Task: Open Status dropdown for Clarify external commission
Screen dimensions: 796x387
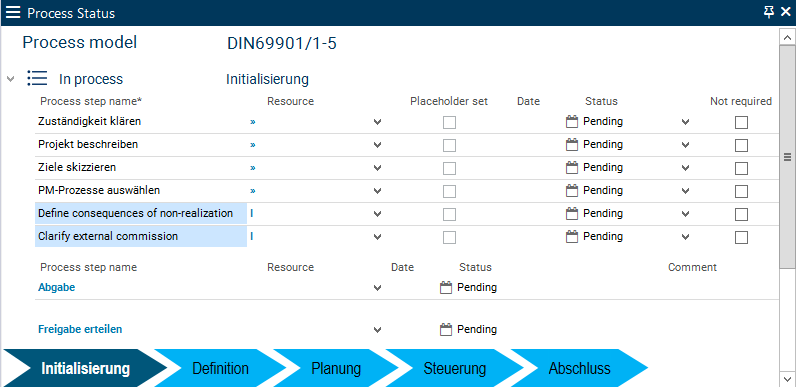Action: point(685,237)
